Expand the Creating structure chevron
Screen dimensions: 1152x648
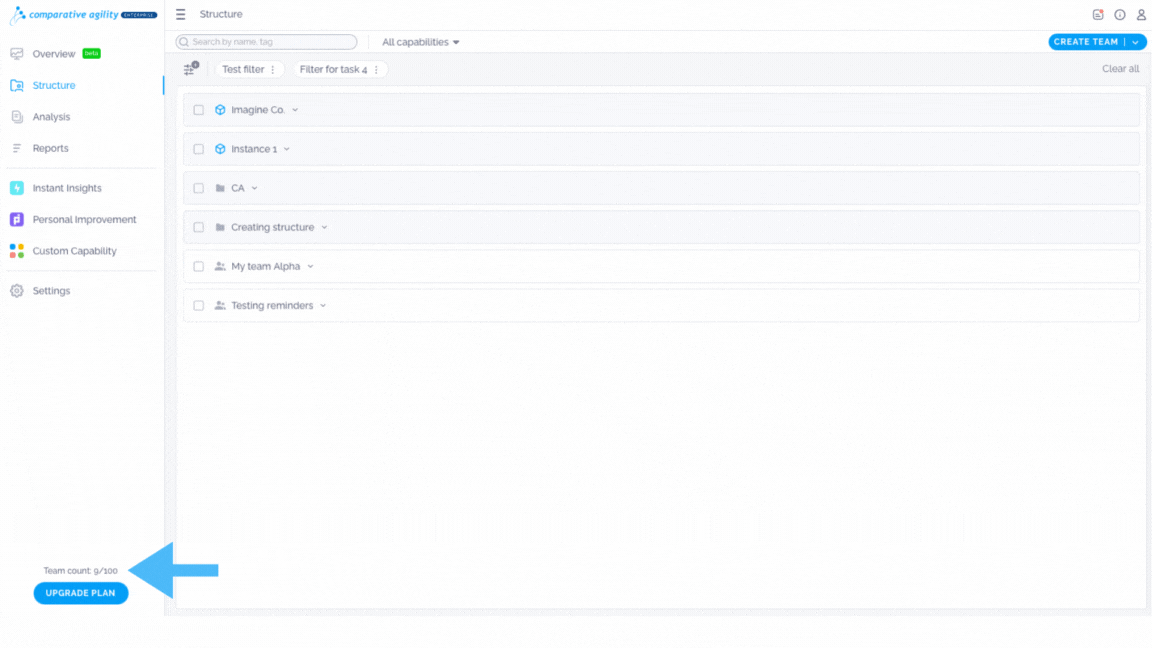[x=325, y=228]
